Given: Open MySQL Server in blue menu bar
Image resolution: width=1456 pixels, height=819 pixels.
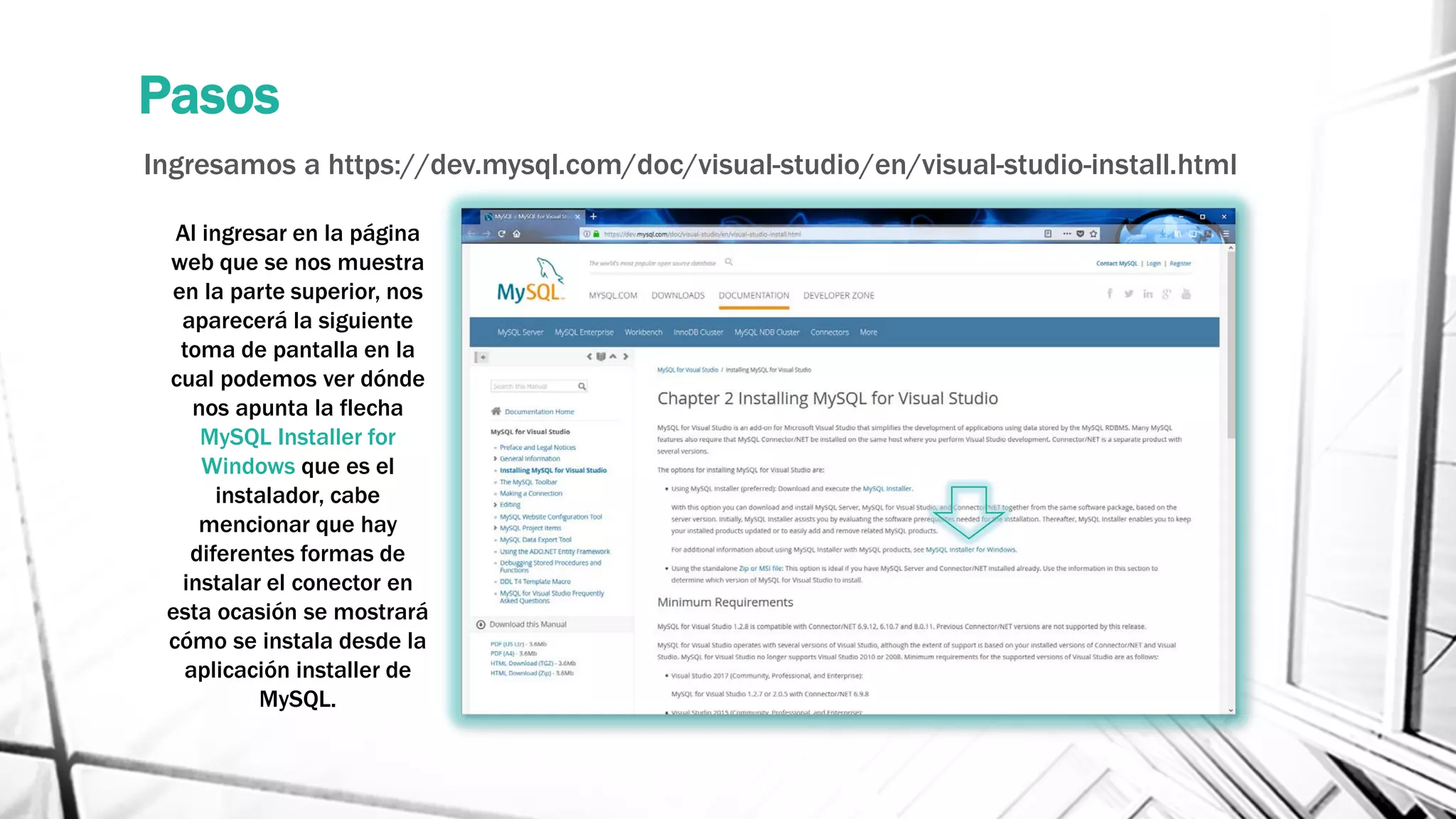Looking at the screenshot, I should click(x=520, y=332).
